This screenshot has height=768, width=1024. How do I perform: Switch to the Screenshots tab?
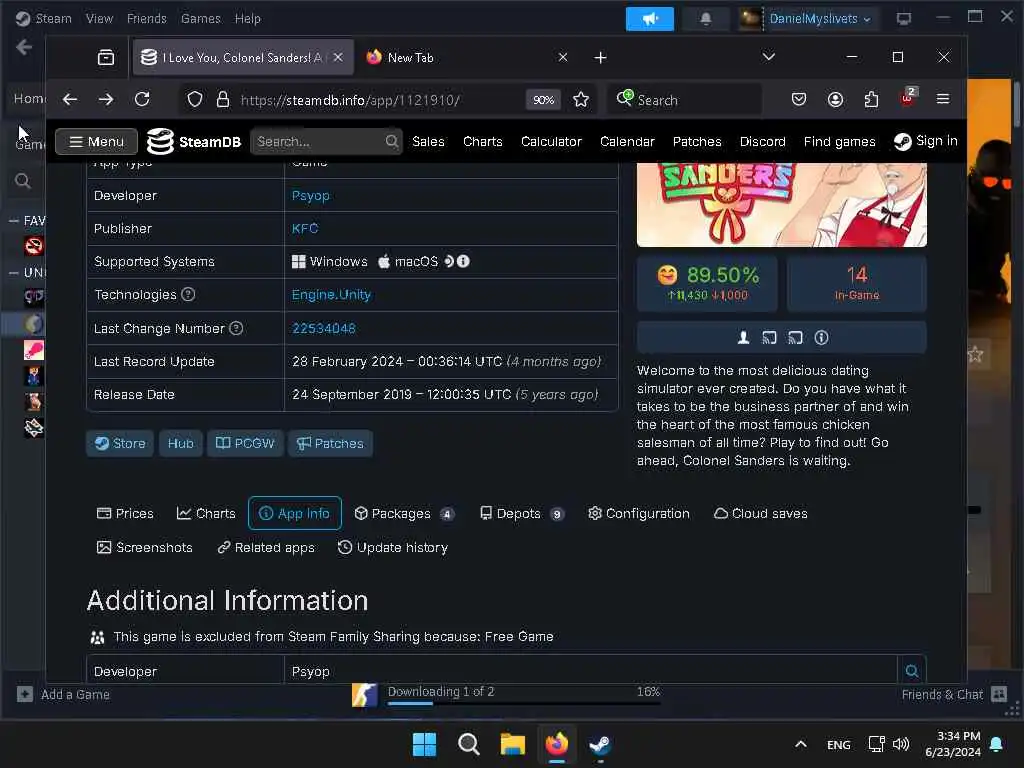point(145,547)
